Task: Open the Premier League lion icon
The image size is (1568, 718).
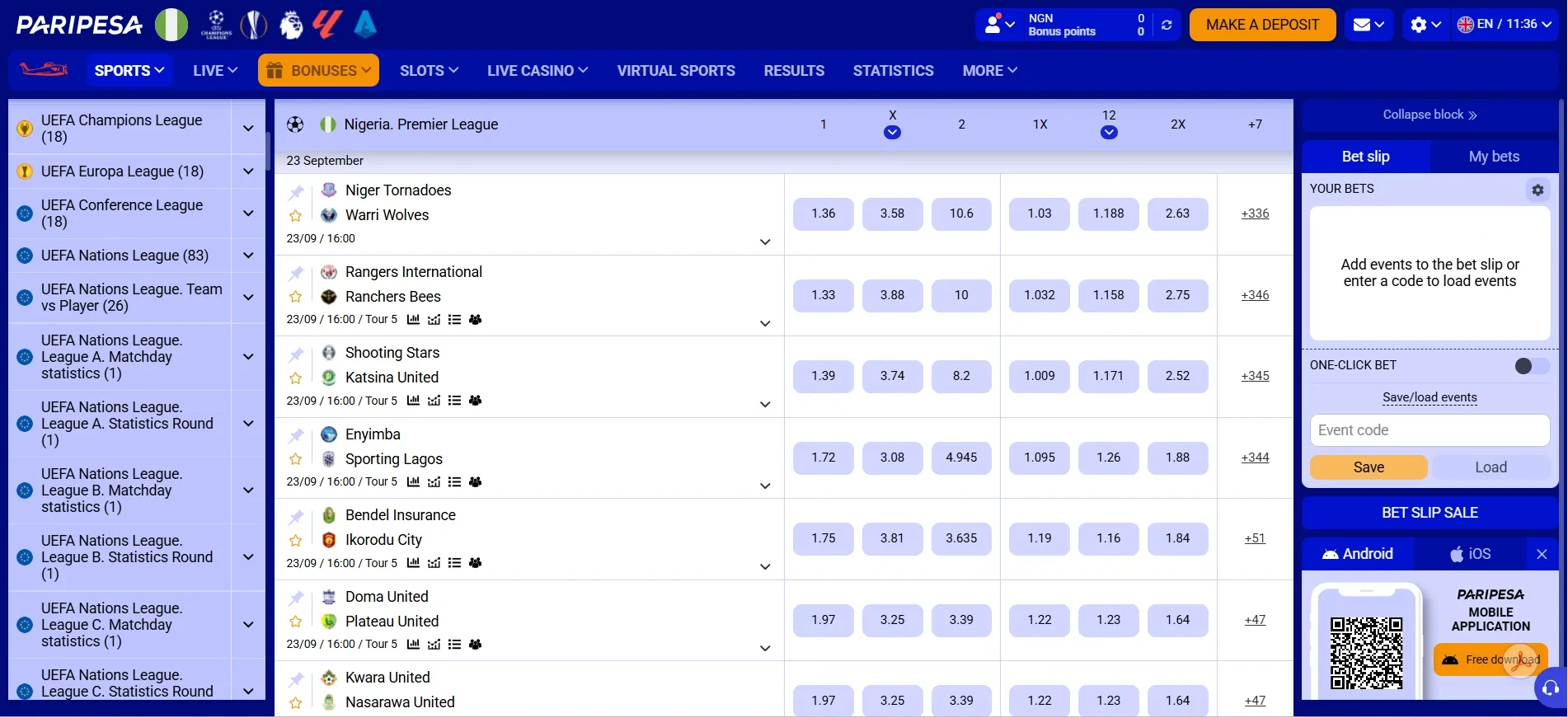Action: 290,25
